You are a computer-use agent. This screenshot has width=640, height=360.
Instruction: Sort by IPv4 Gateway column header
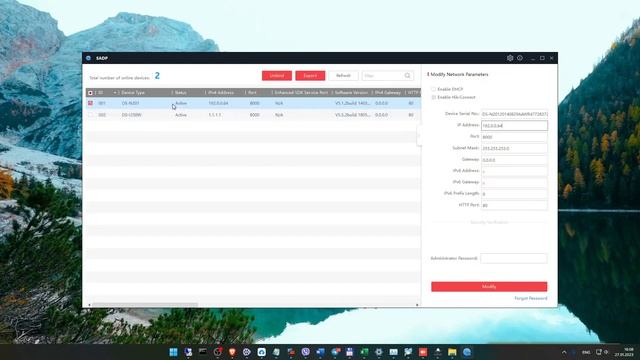click(x=388, y=93)
